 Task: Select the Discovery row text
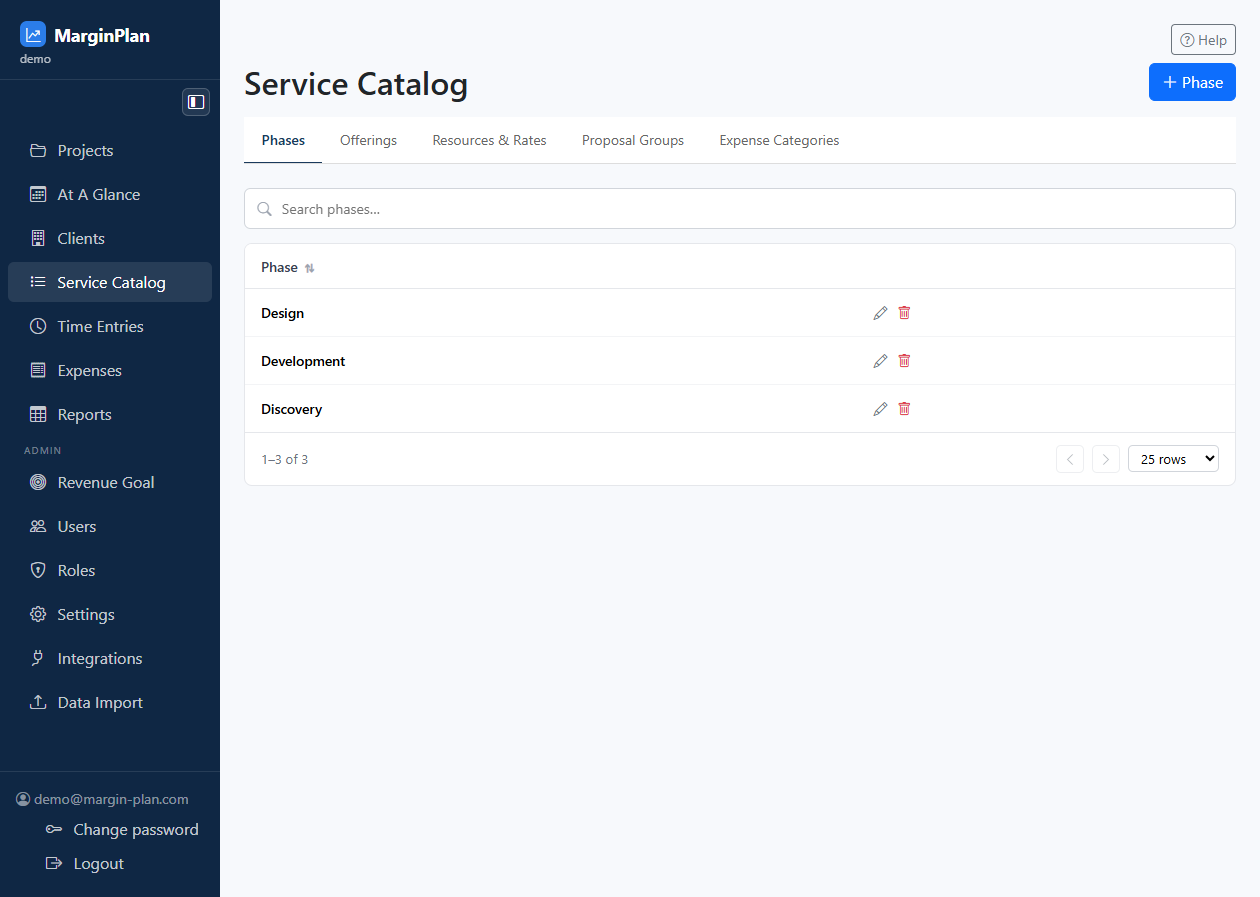tap(291, 409)
